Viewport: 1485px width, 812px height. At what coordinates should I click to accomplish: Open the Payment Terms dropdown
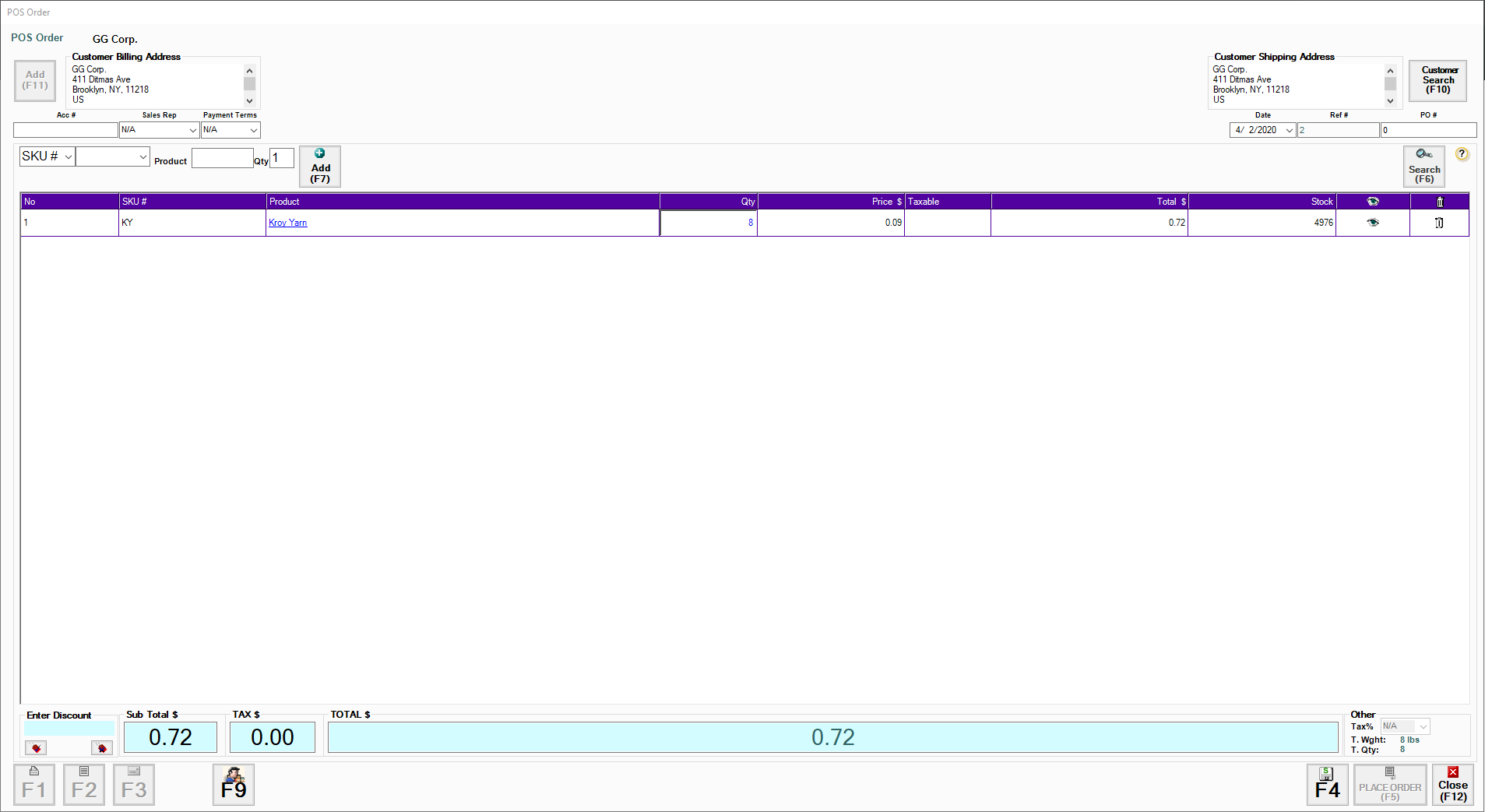pyautogui.click(x=253, y=130)
